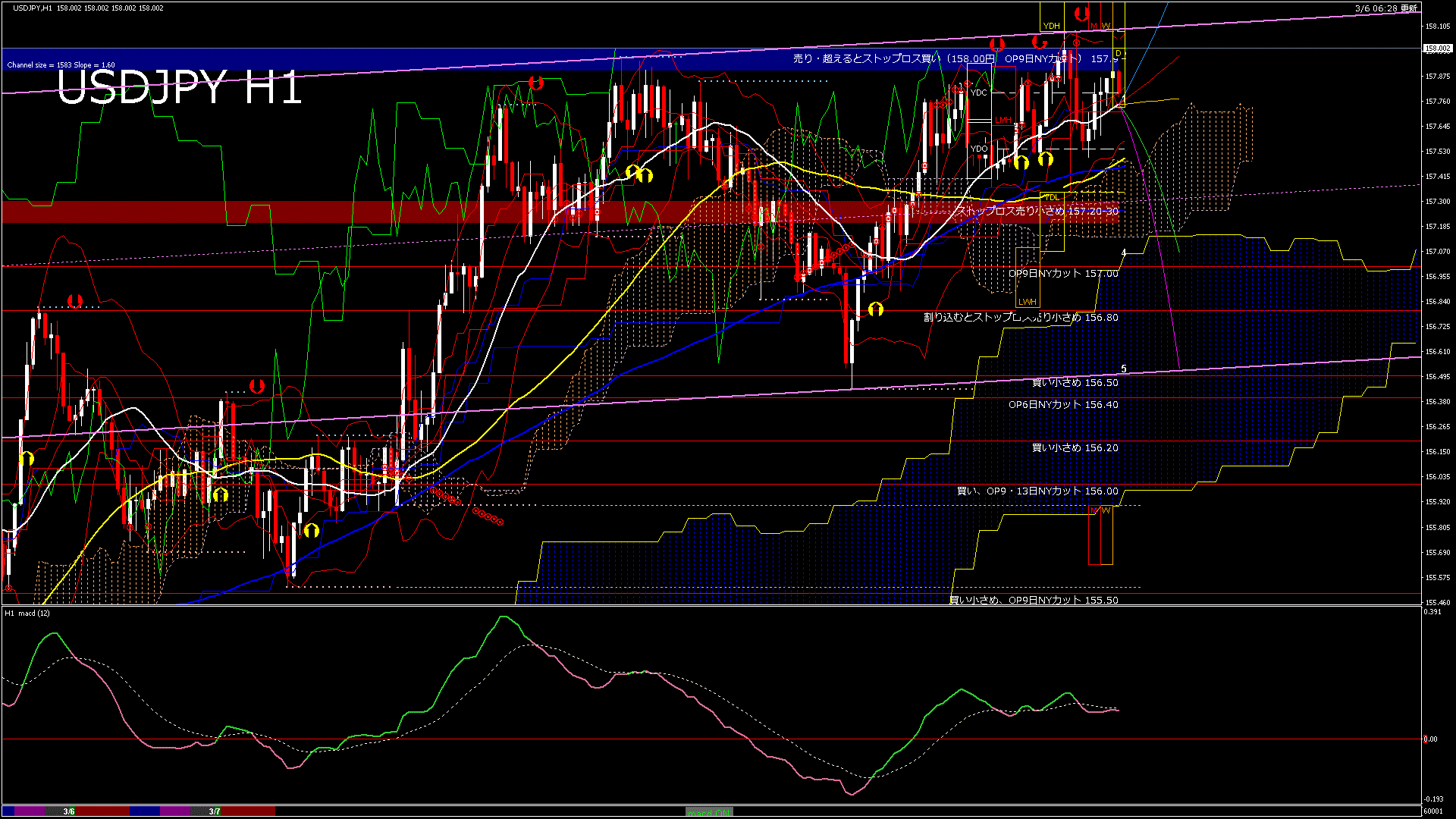Click the 3/6 06:28 更新 timestamp
Screen dimensions: 1456x819
click(1385, 8)
